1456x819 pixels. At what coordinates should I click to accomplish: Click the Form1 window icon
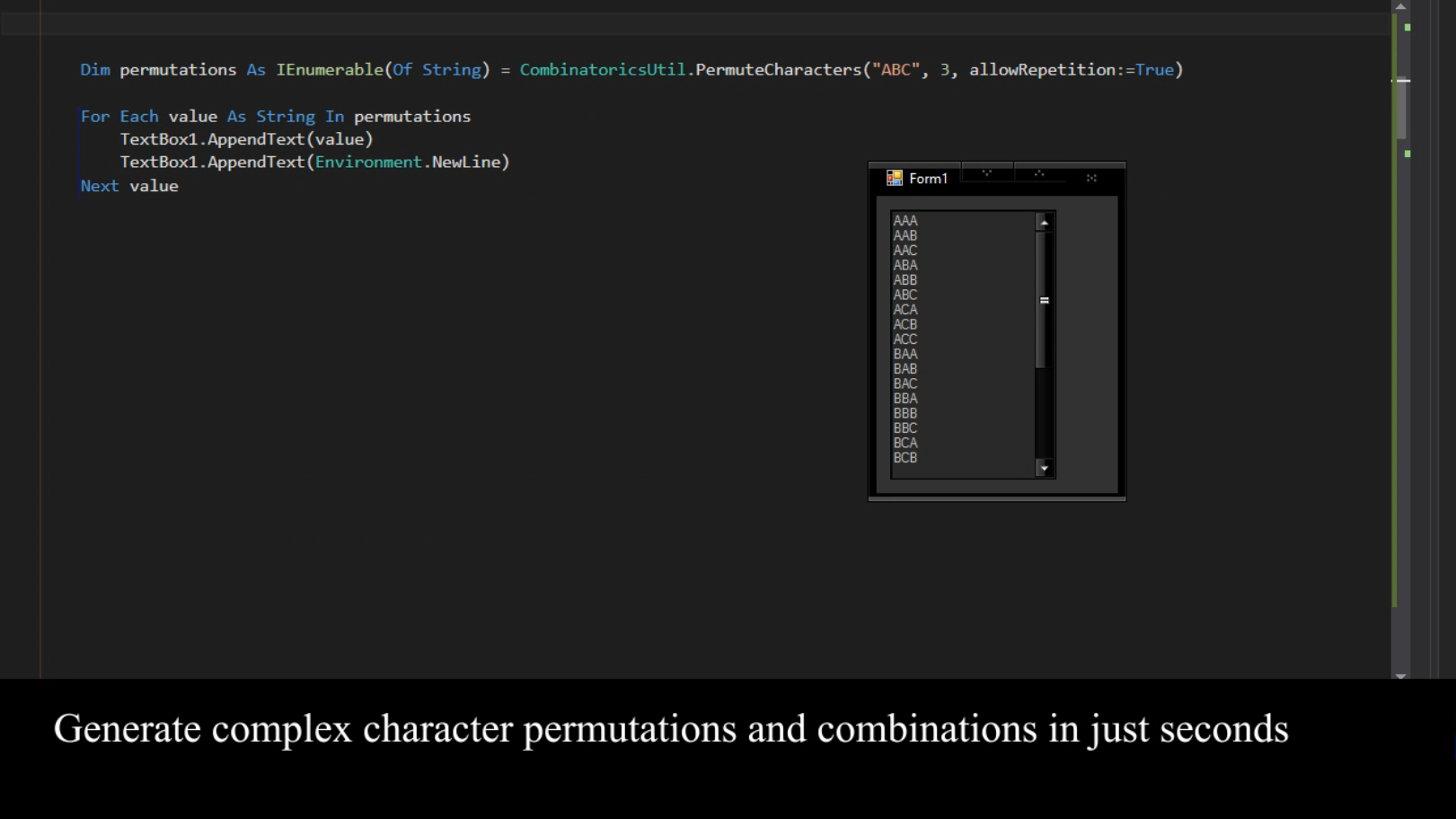pos(894,178)
